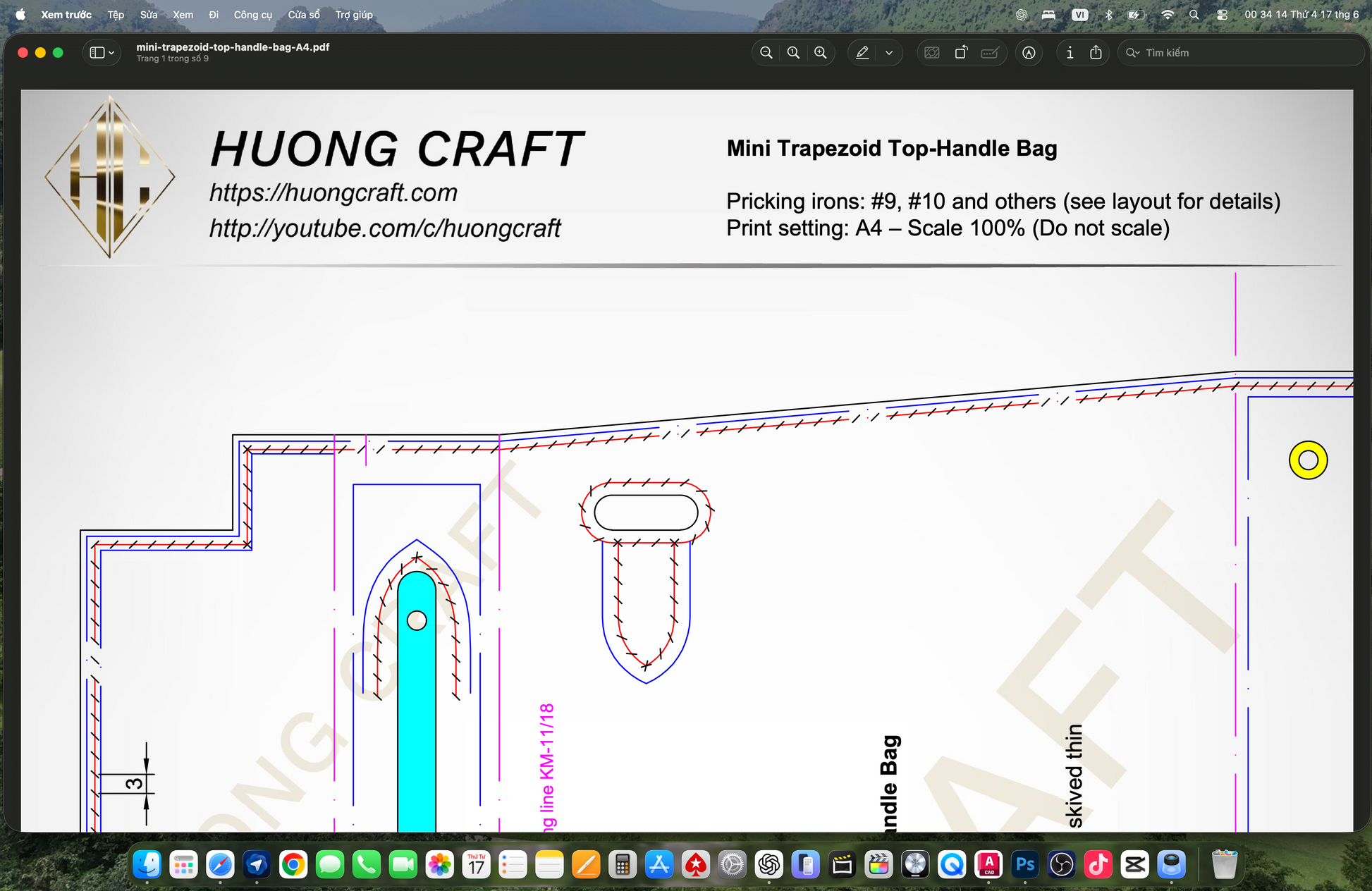Expand highlight color options chevron
This screenshot has height=891, width=1372.
pos(889,53)
